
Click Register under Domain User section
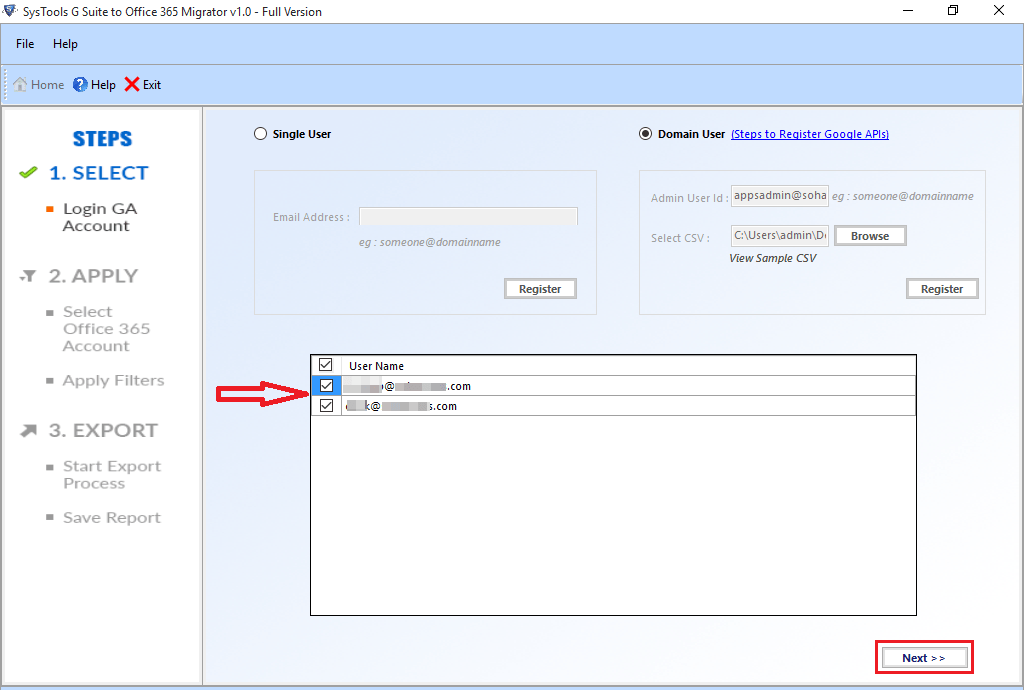942,289
